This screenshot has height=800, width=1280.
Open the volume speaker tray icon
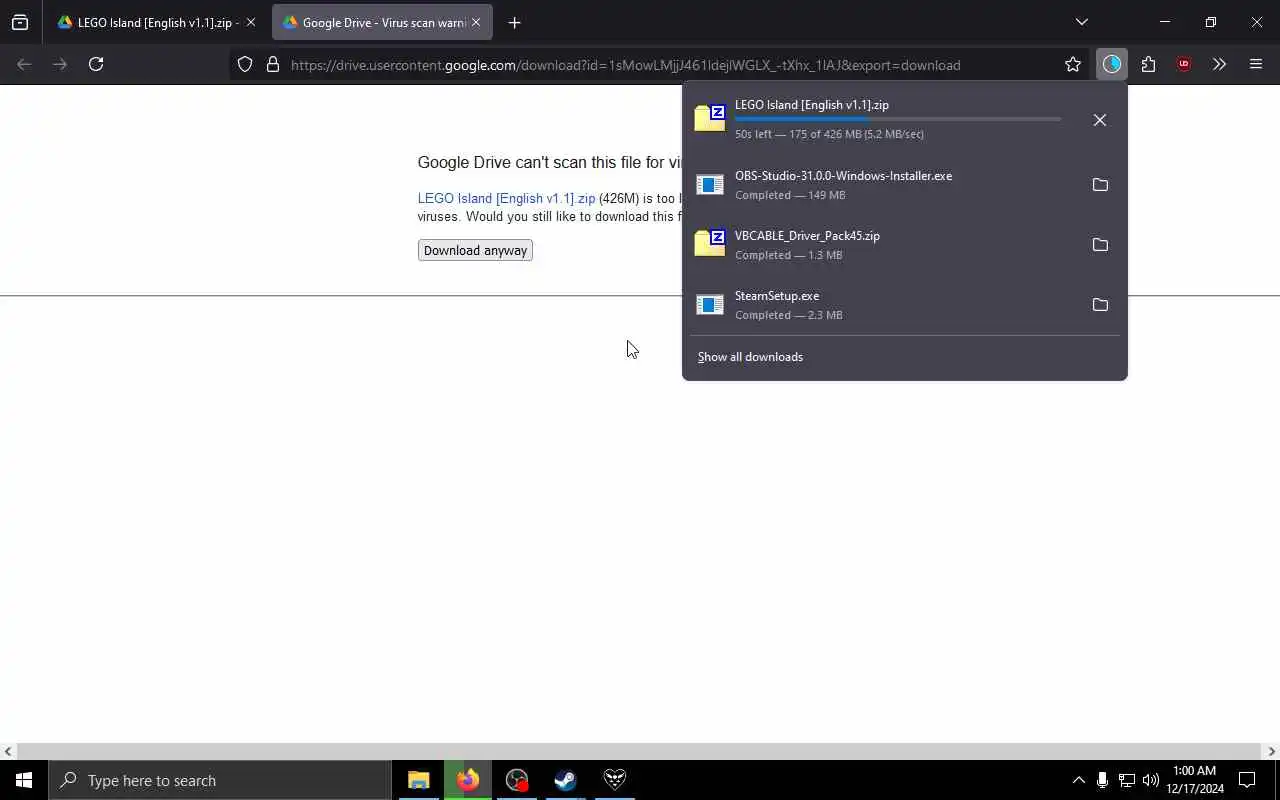(1151, 780)
